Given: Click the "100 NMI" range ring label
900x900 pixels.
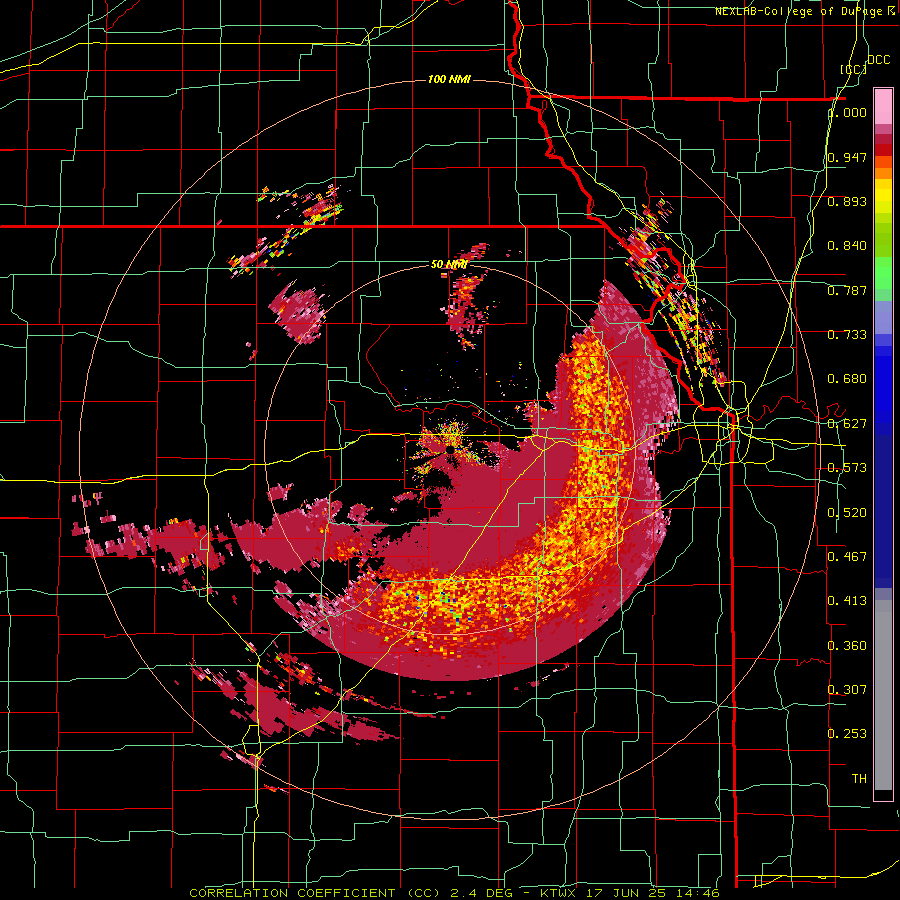Looking at the screenshot, I should pos(449,79).
